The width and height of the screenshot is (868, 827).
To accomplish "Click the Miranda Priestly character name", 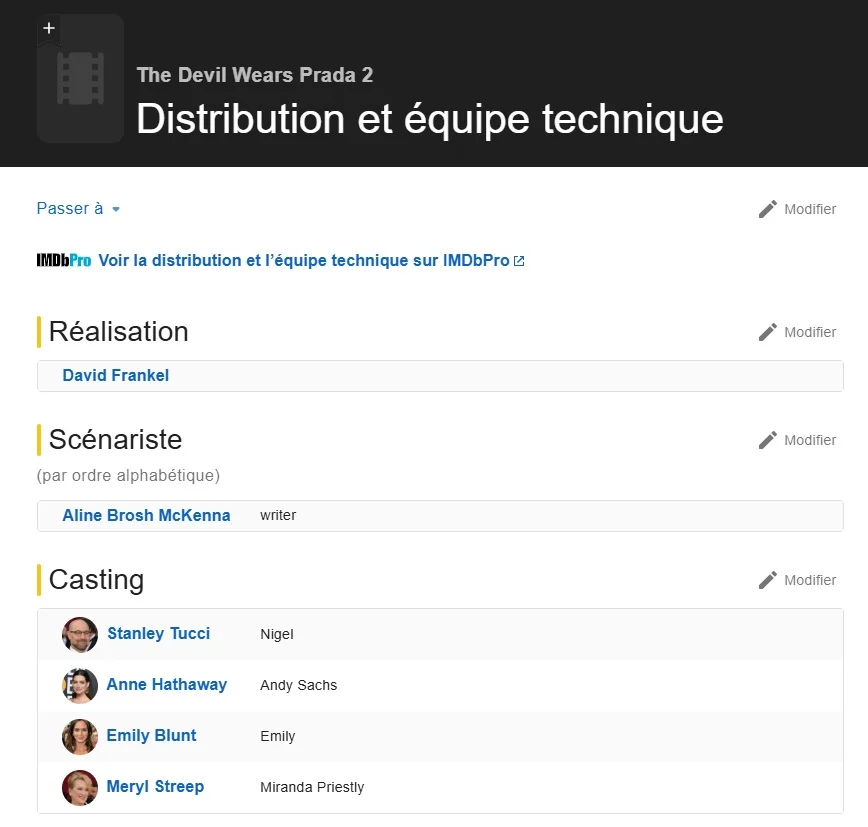I will click(312, 788).
